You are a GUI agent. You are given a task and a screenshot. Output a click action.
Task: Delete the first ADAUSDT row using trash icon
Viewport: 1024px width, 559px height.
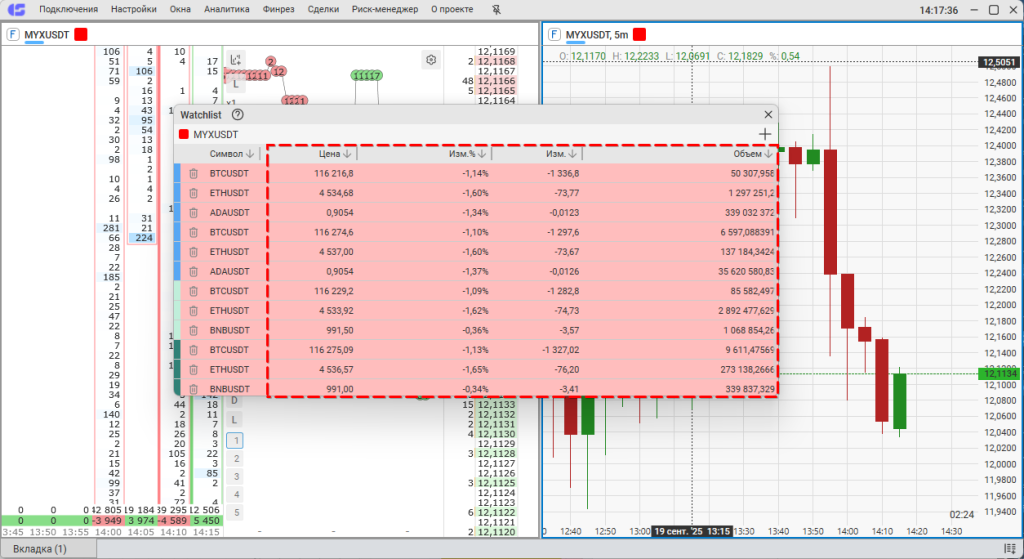pos(194,213)
